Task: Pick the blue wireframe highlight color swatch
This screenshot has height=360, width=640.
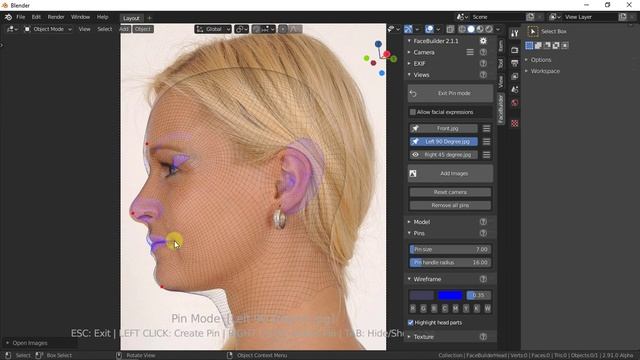Action: [x=450, y=295]
